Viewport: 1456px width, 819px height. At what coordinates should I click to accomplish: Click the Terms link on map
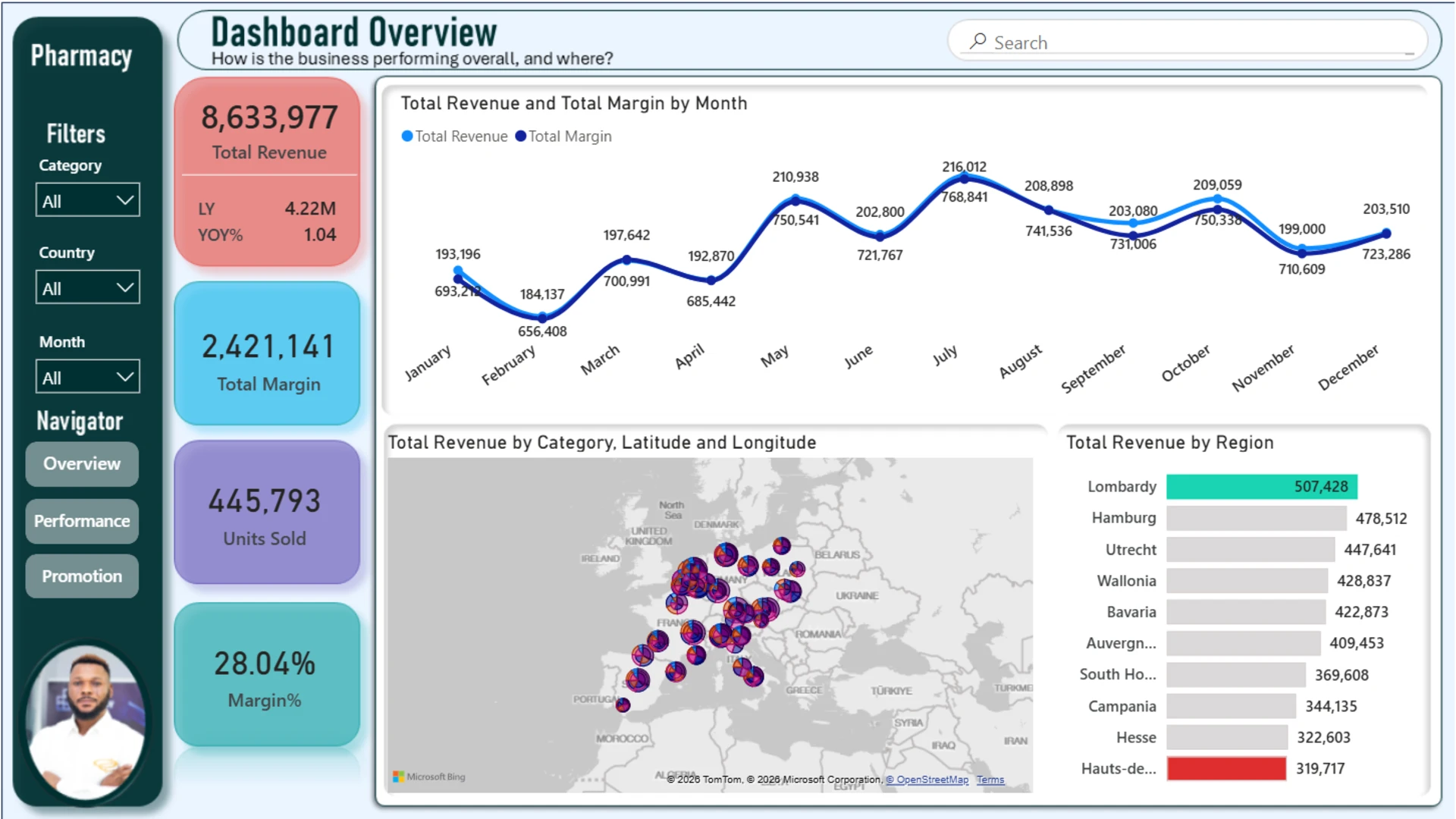tap(990, 780)
